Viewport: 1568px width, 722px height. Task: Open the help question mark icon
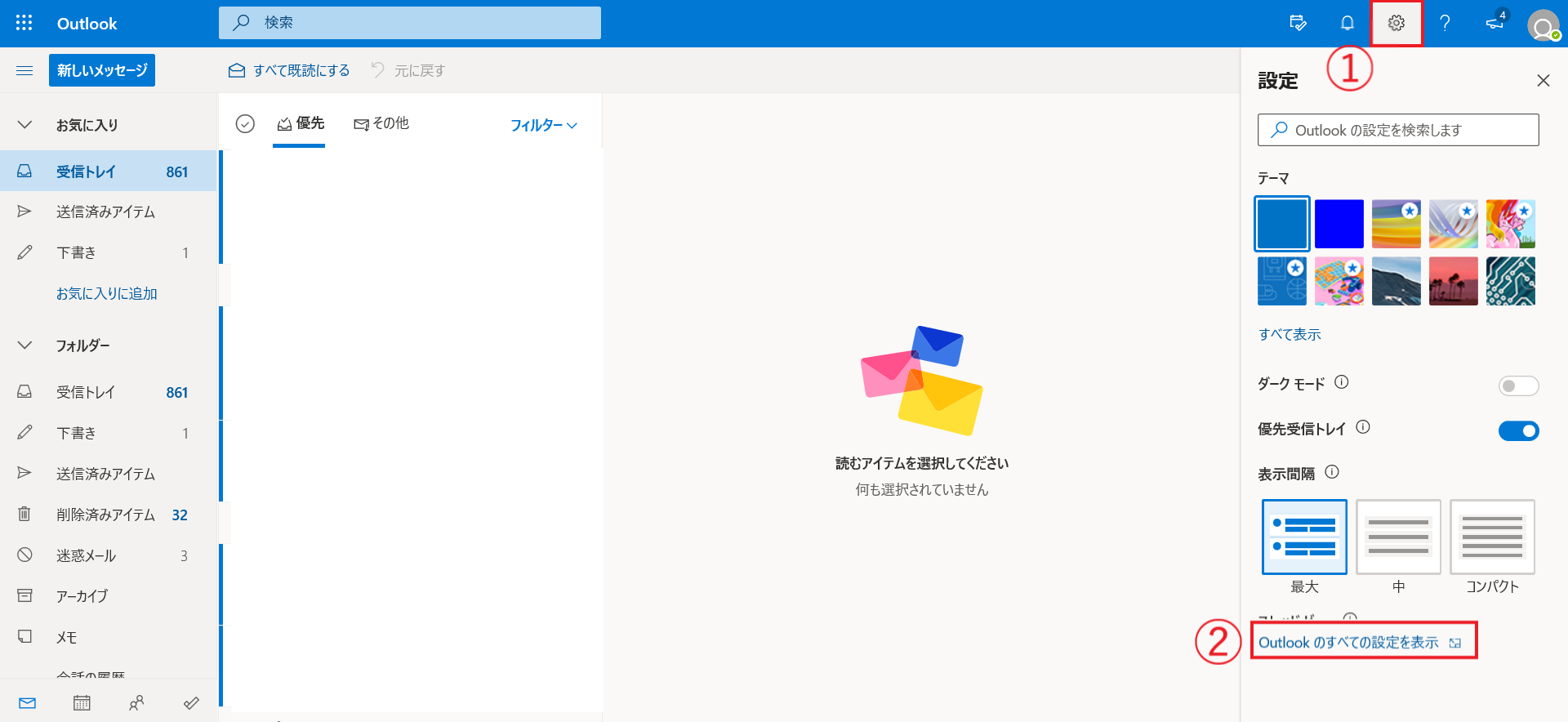(x=1445, y=23)
